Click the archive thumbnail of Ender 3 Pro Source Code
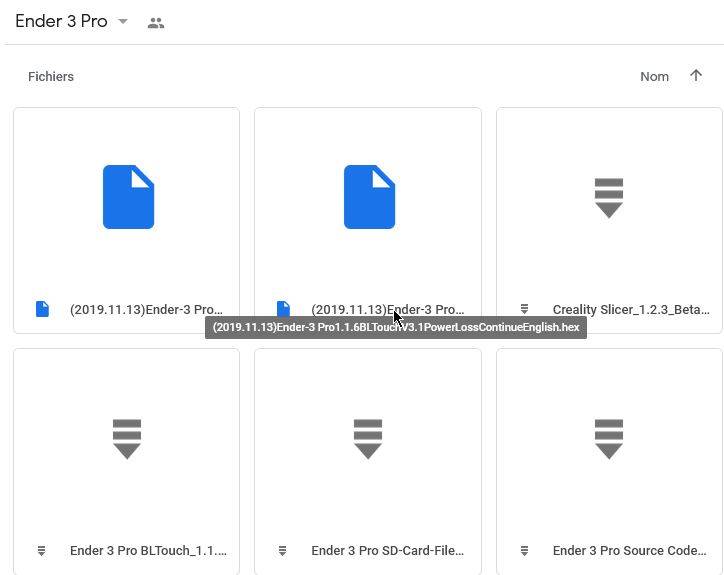724x575 pixels. [609, 439]
